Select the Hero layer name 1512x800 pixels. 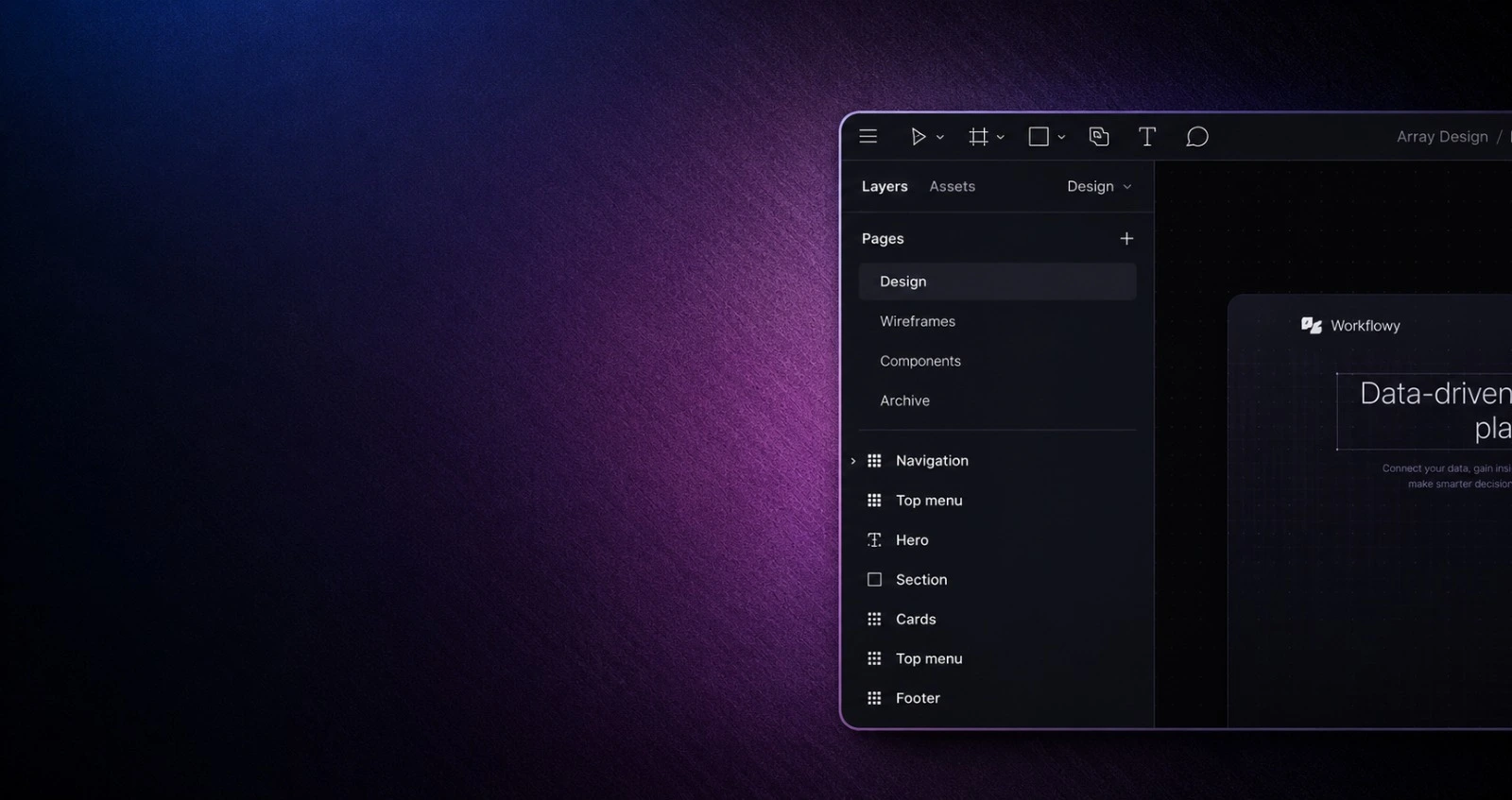click(x=912, y=540)
